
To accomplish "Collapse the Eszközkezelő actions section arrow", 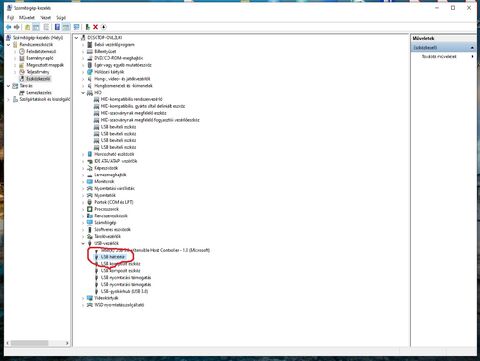I will pyautogui.click(x=472, y=48).
